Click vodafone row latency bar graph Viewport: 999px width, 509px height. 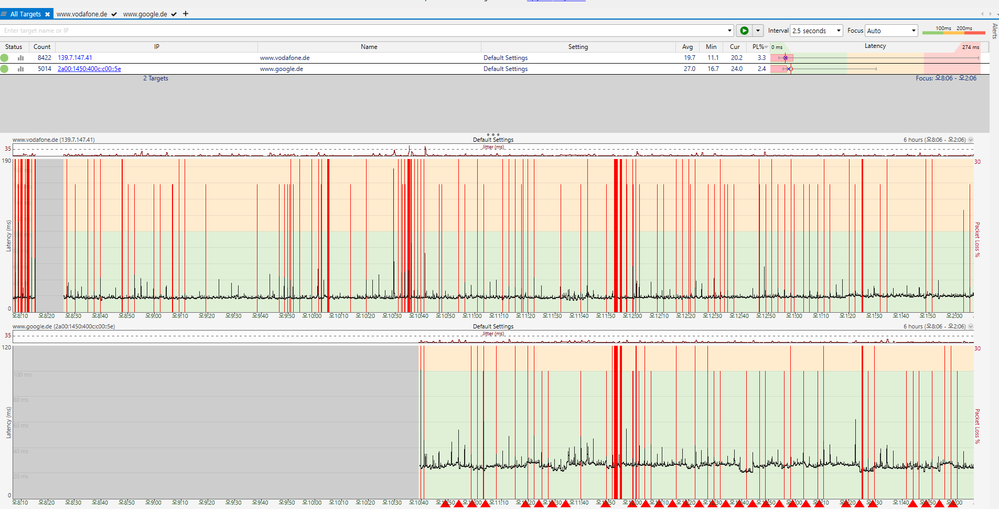click(x=875, y=58)
